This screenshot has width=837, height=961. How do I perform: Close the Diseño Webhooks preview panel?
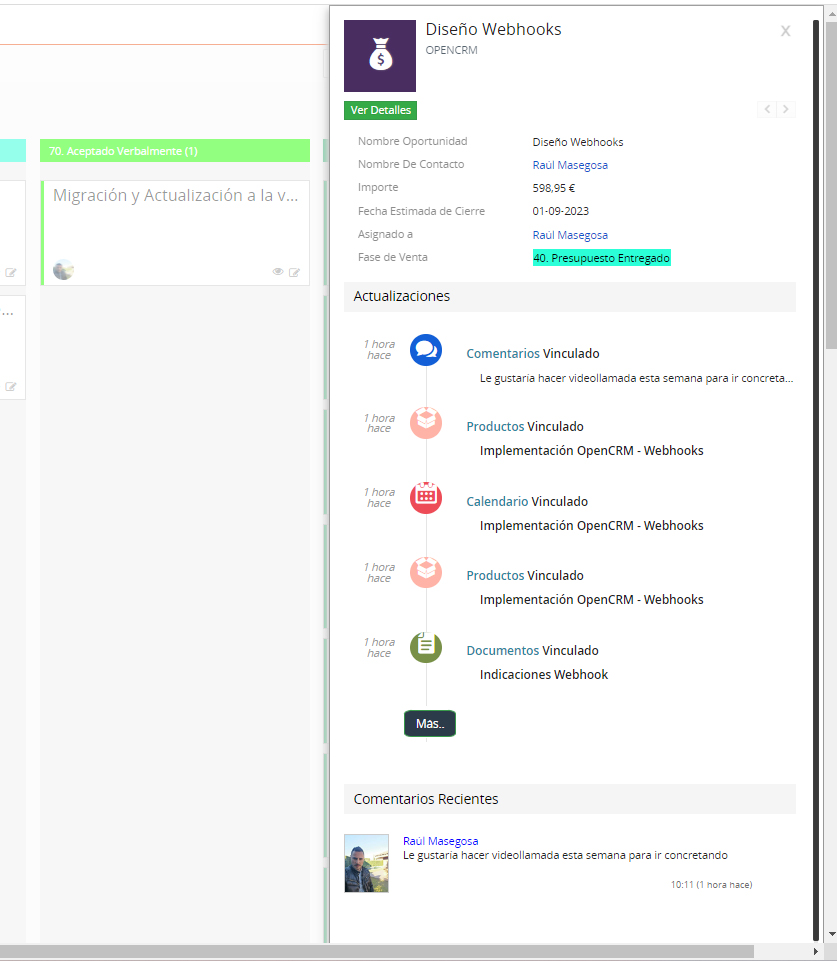786,31
